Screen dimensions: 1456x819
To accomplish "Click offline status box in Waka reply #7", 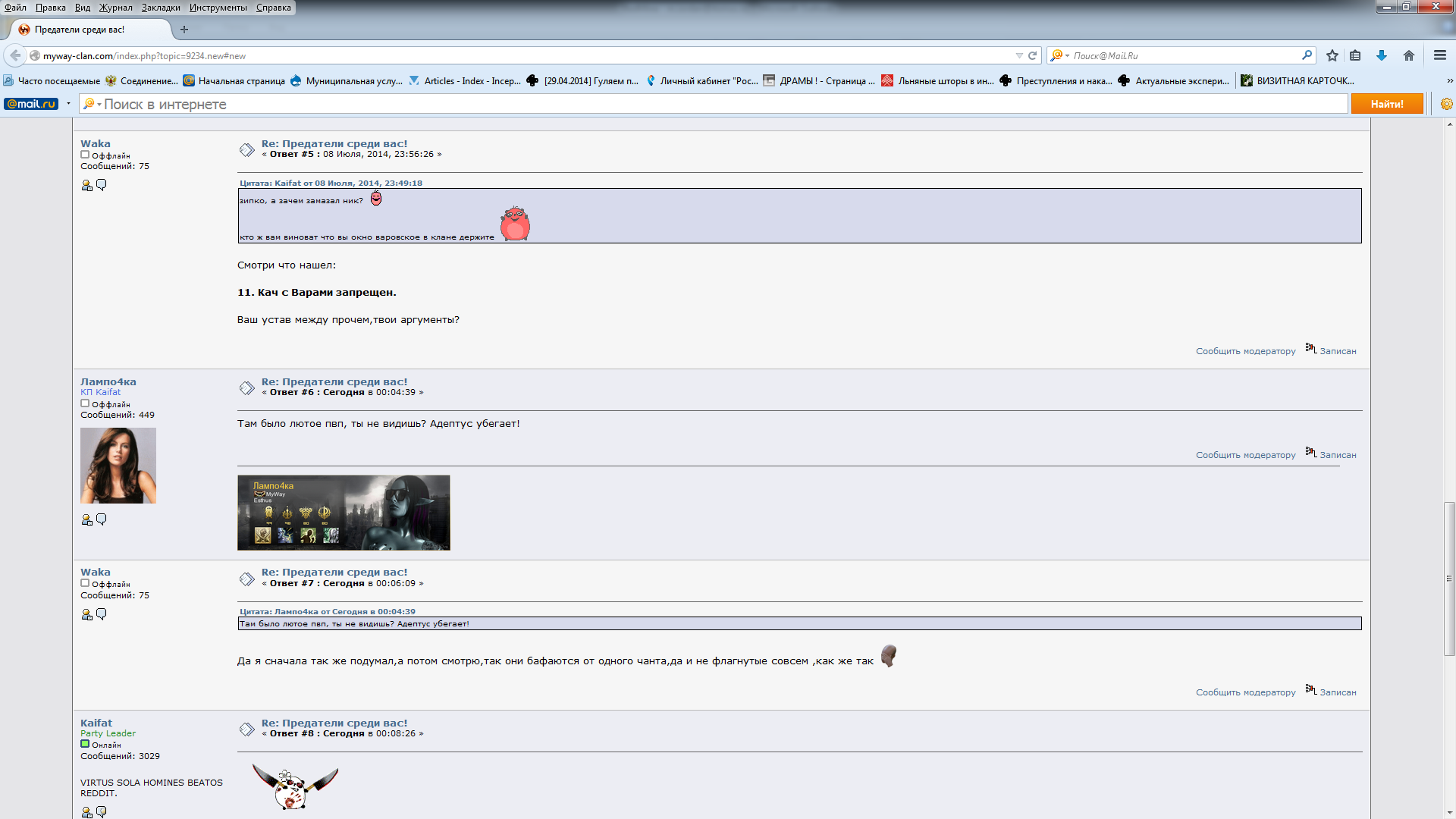I will 85,583.
